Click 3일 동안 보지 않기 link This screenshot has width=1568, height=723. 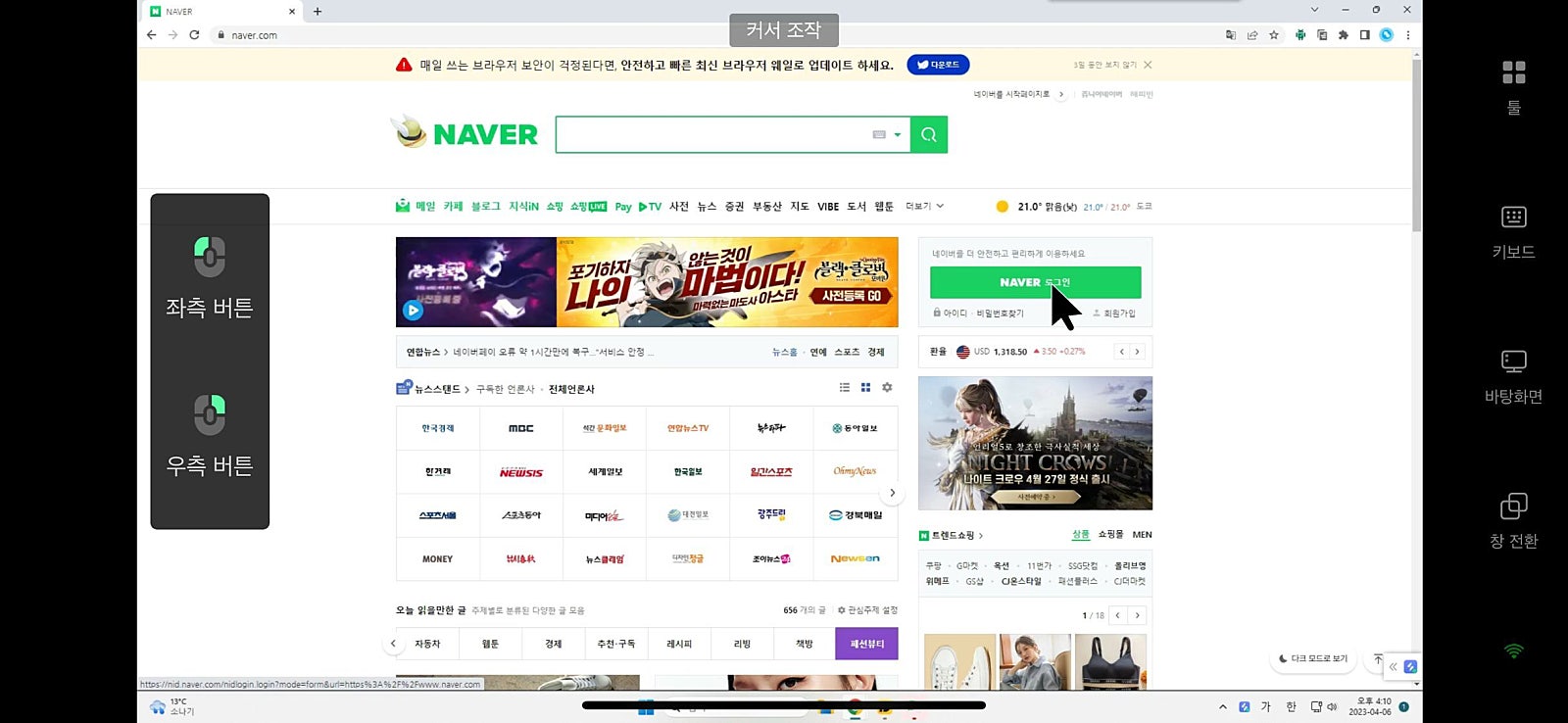click(x=1104, y=65)
